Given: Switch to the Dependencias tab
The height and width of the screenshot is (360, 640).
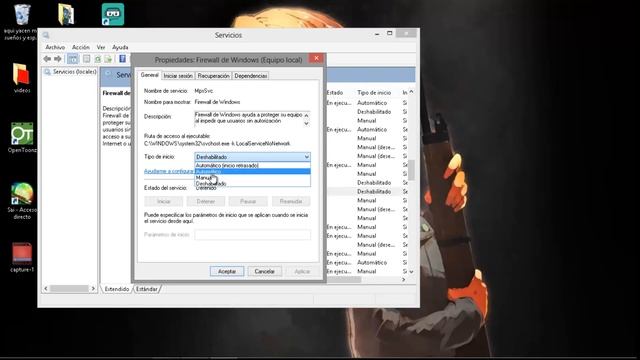Looking at the screenshot, I should click(x=251, y=76).
